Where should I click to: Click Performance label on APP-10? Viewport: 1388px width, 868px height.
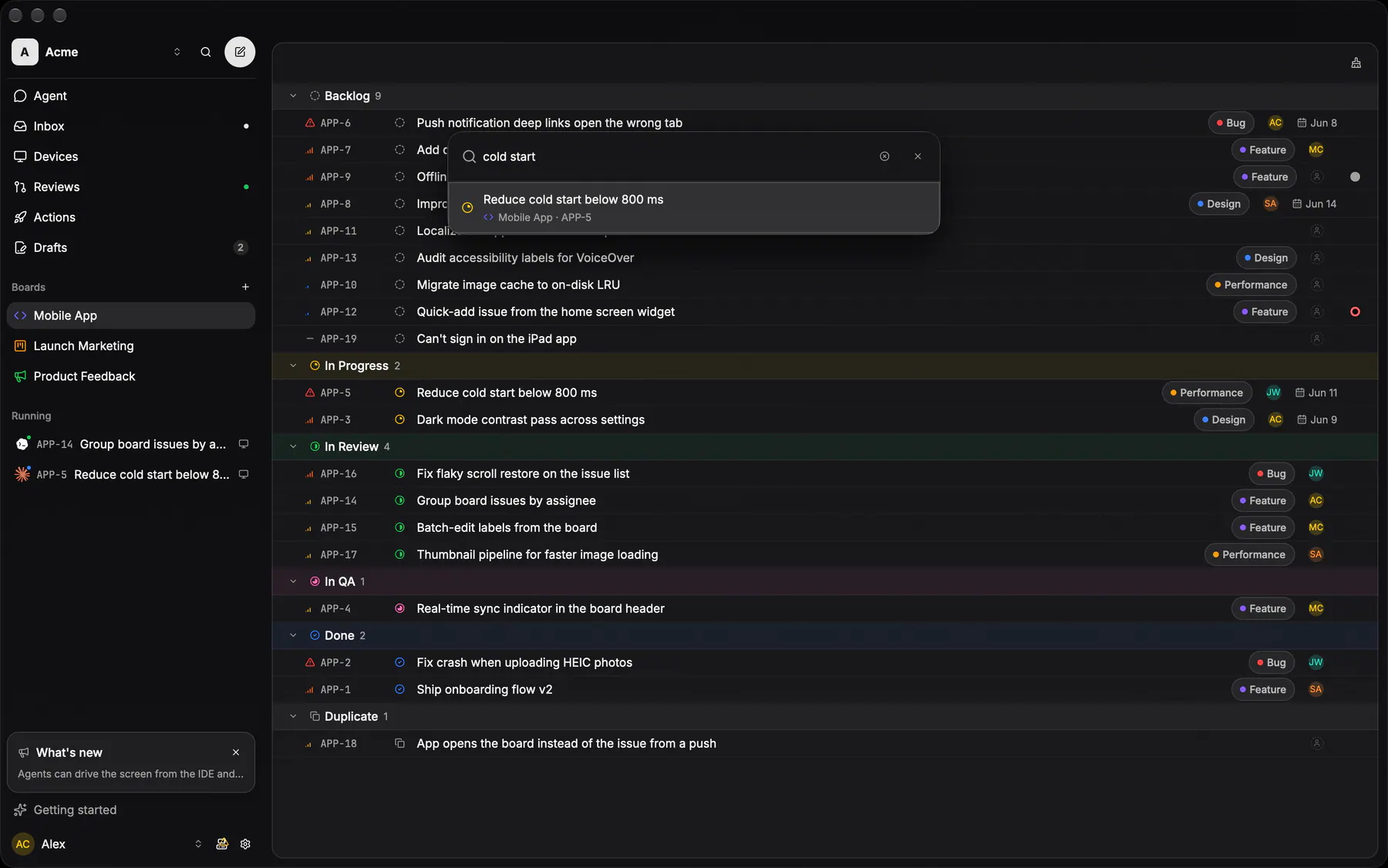[x=1252, y=284]
